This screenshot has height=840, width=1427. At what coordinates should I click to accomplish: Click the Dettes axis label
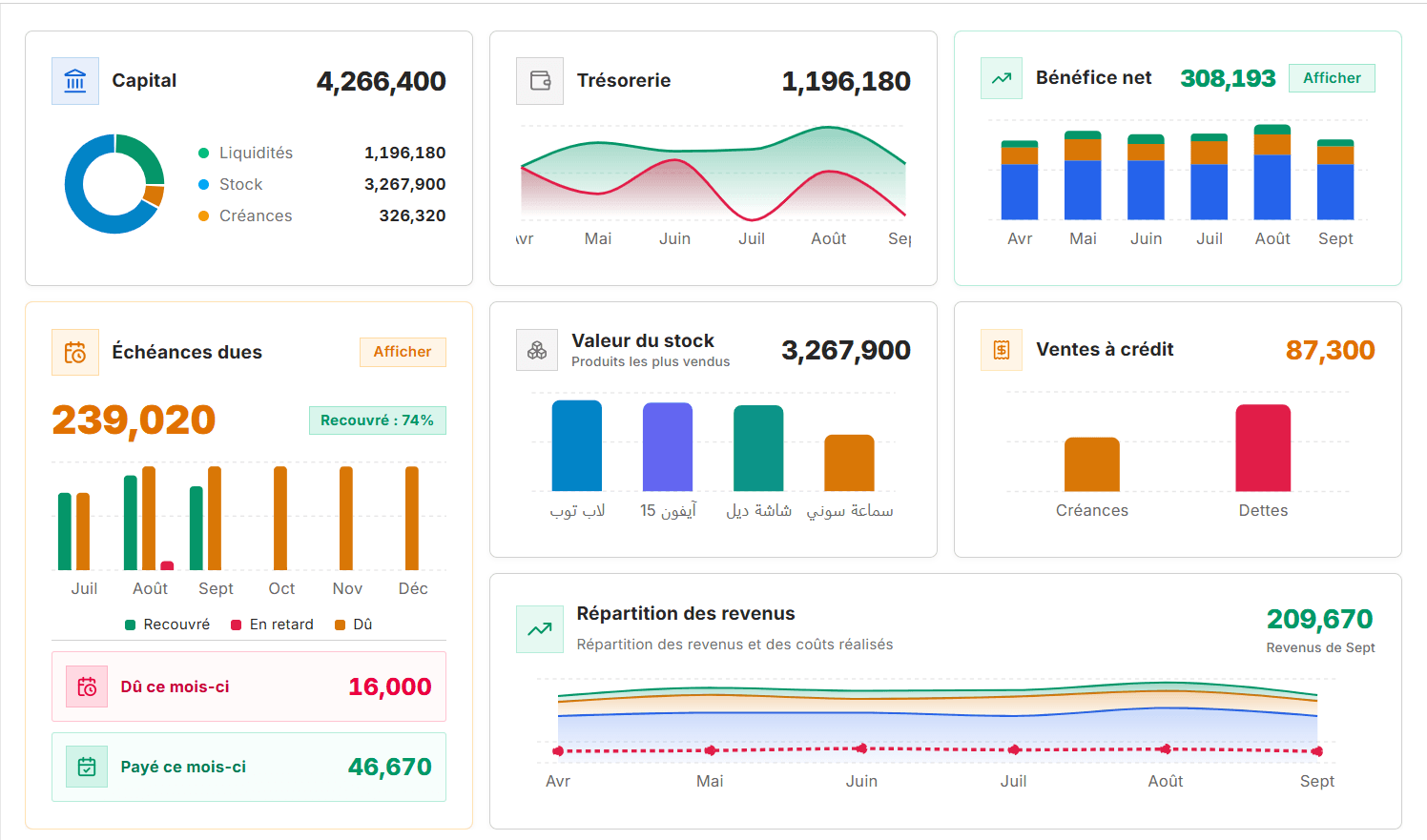click(x=1263, y=511)
